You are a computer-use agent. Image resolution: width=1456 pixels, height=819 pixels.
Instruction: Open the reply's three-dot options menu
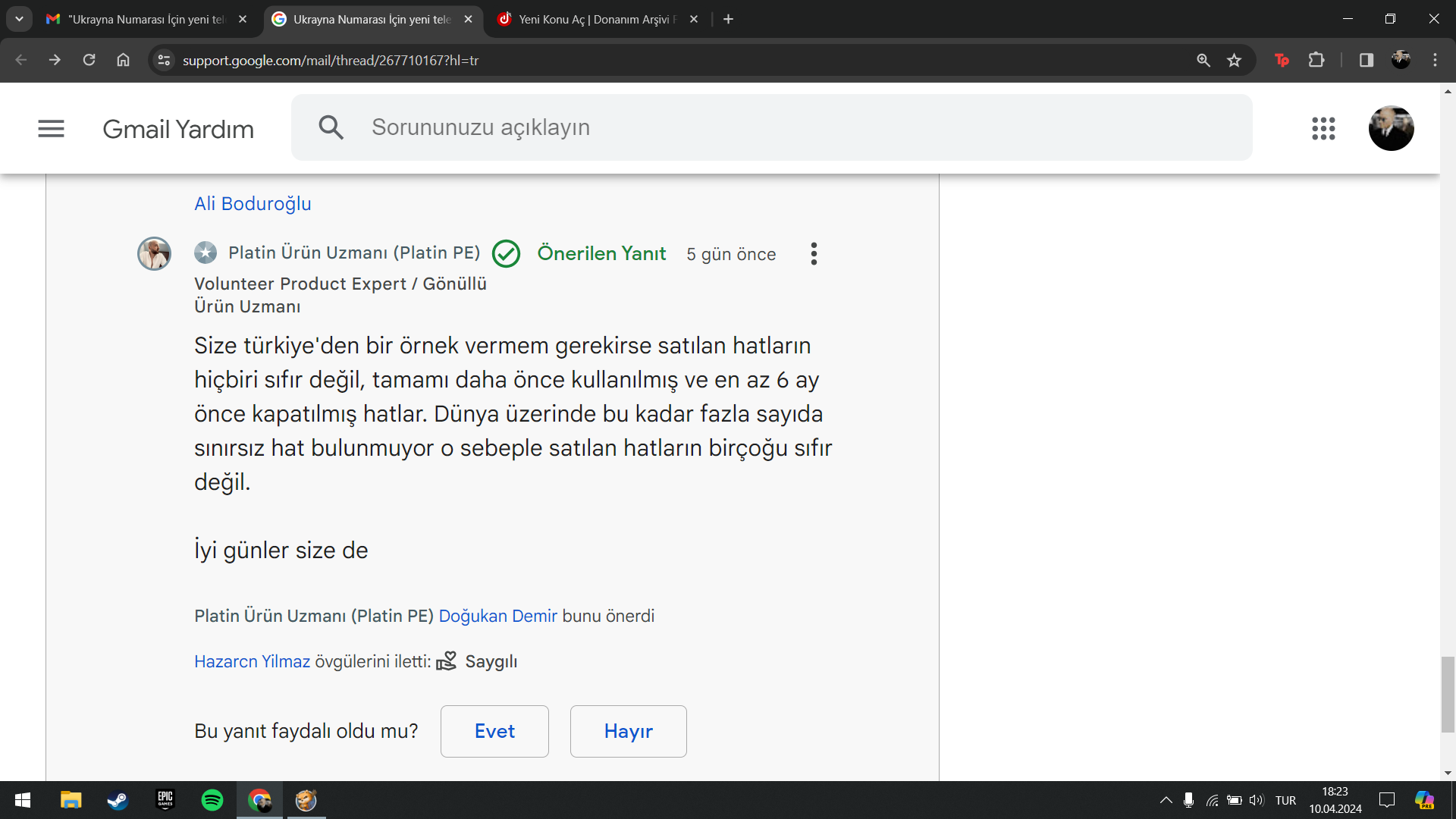coord(814,254)
